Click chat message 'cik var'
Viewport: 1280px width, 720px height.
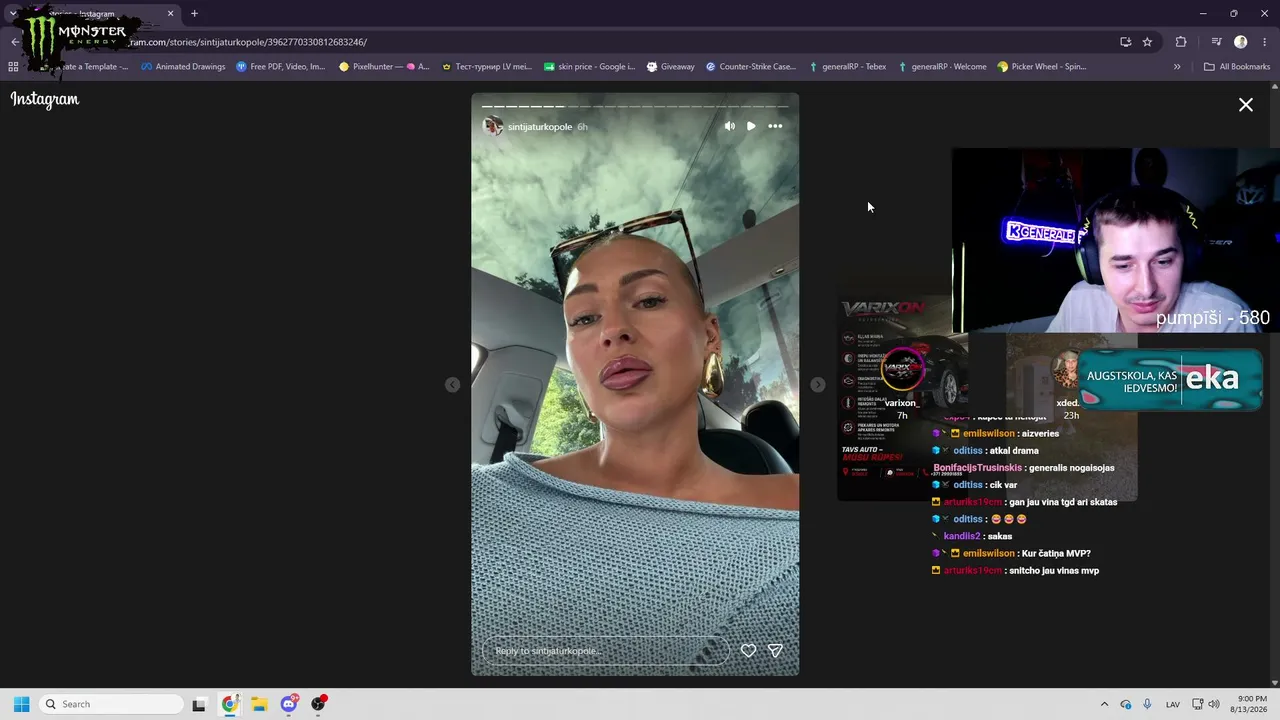point(1003,485)
